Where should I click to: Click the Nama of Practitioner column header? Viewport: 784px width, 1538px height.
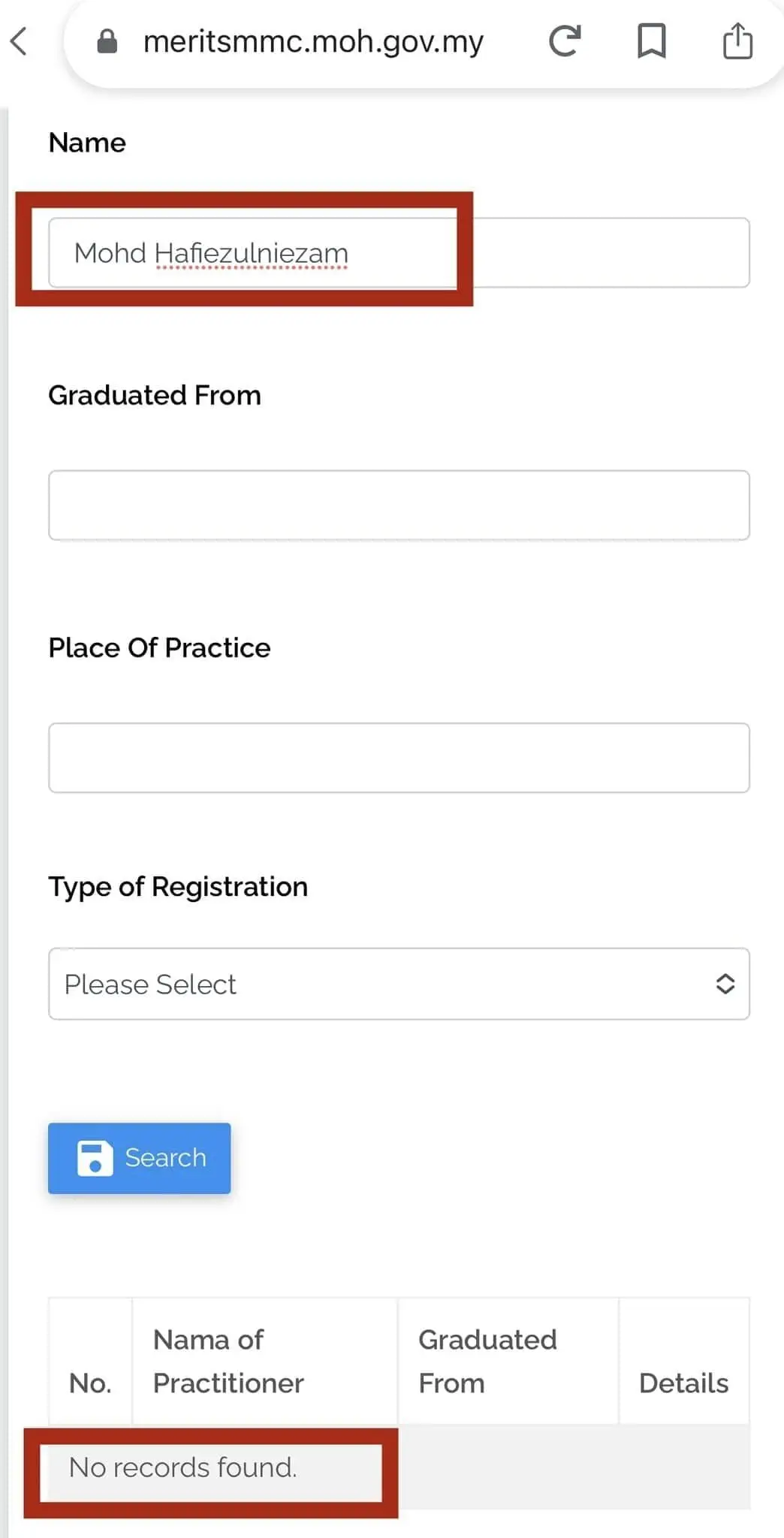coord(228,1361)
